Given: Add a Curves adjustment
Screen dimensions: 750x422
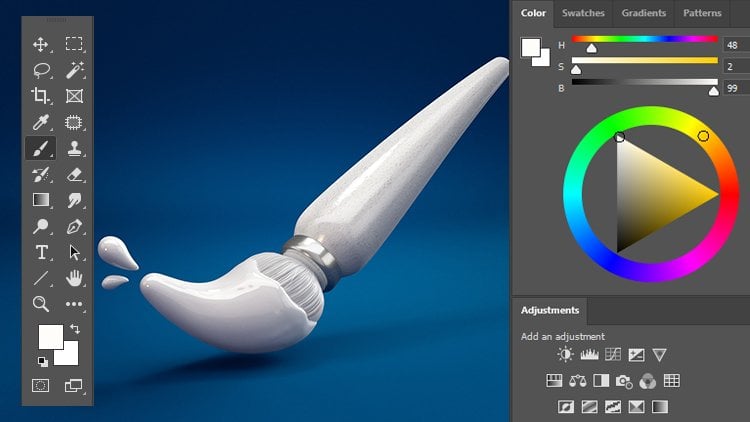Looking at the screenshot, I should (x=613, y=355).
